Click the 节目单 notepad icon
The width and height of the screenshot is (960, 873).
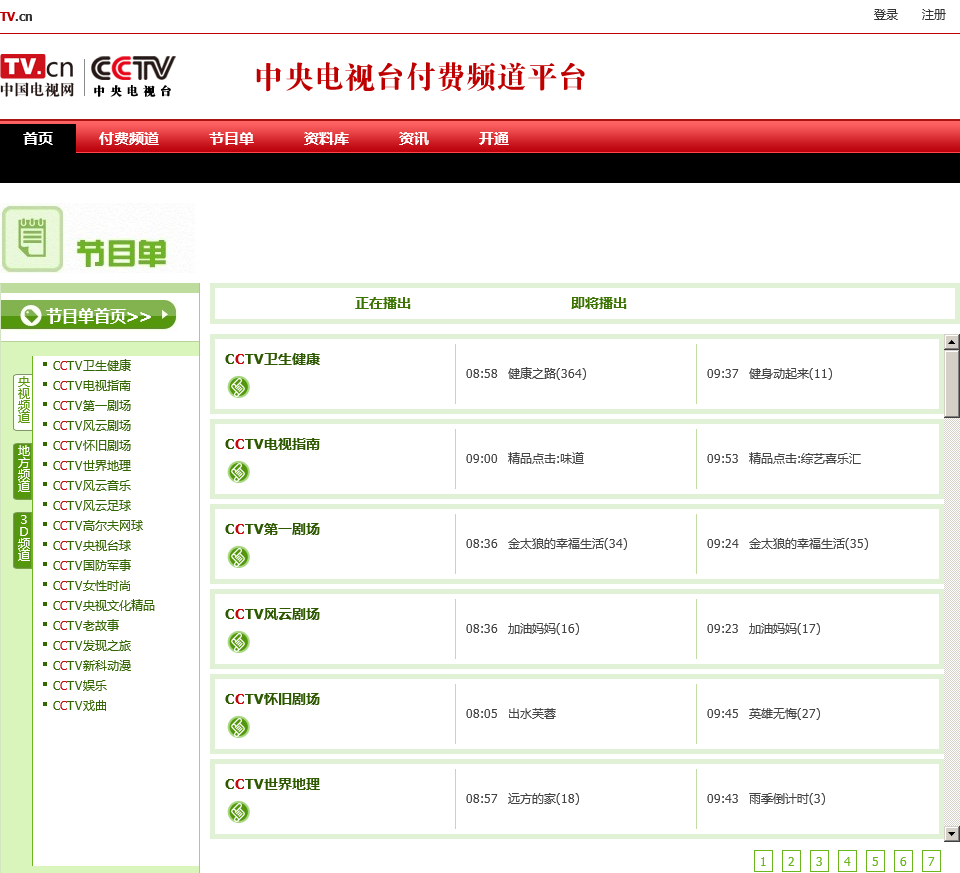(x=32, y=239)
